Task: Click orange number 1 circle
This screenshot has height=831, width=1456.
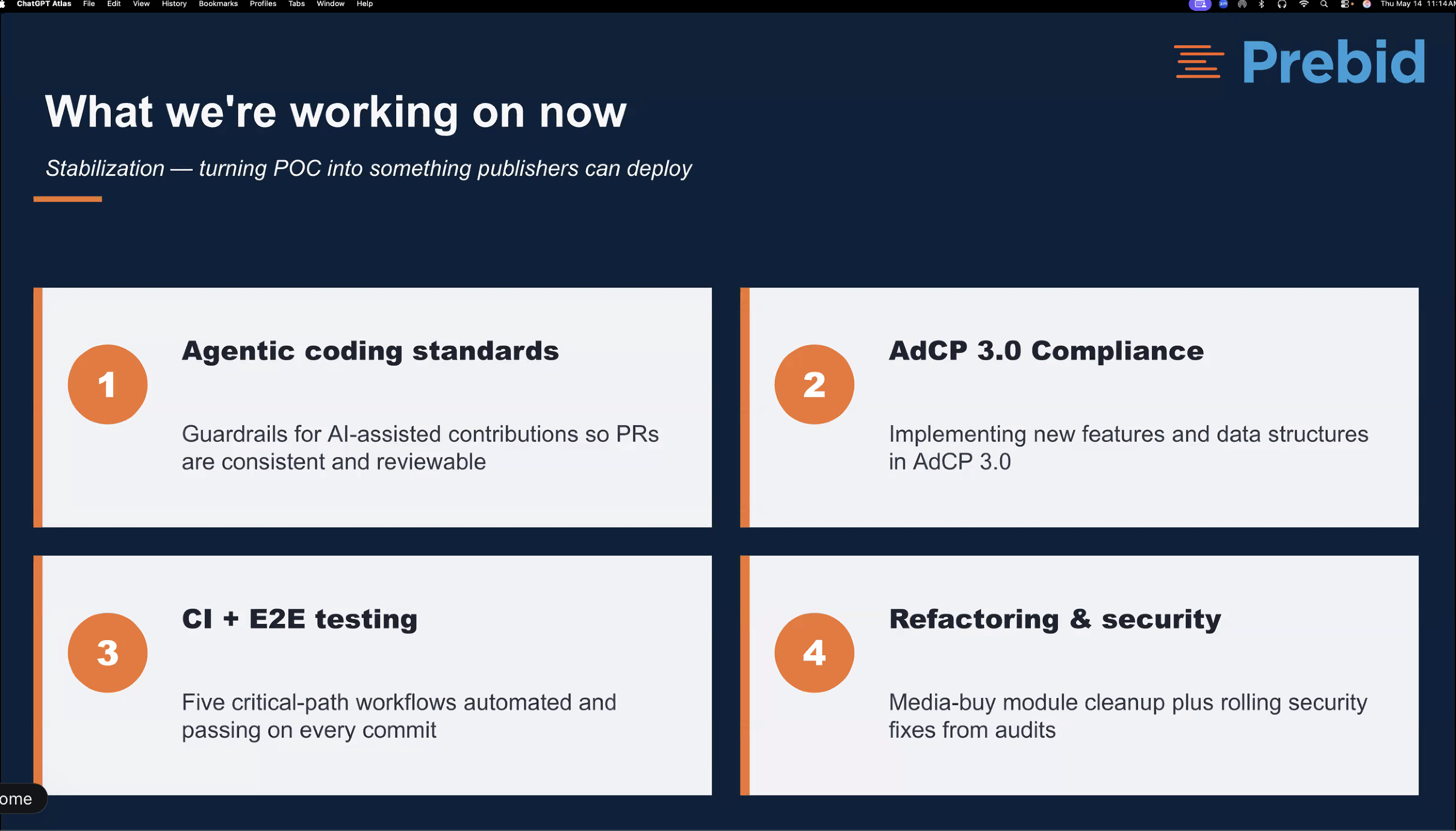Action: click(107, 384)
